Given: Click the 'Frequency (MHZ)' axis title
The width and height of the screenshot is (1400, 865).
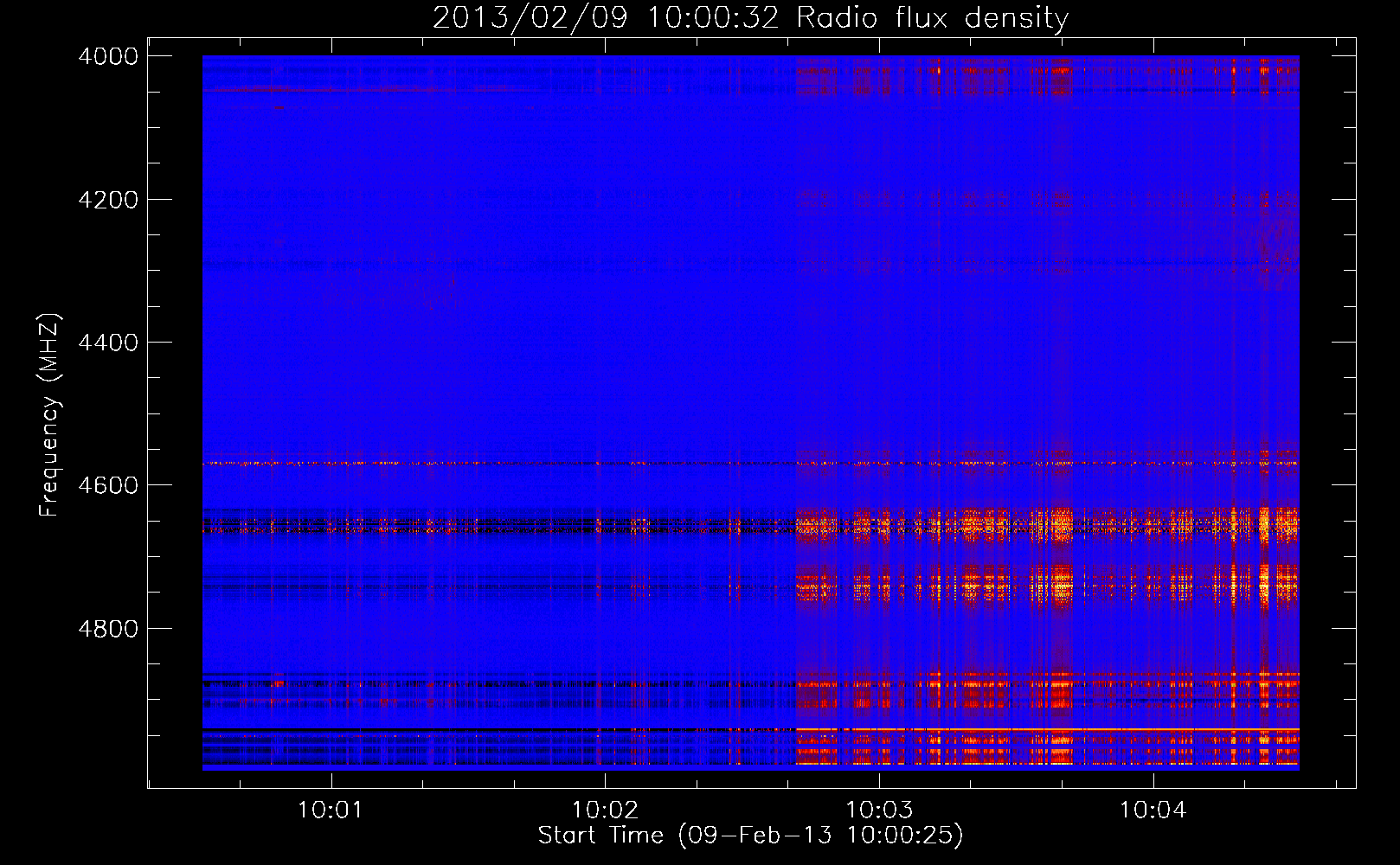Looking at the screenshot, I should point(49,415).
